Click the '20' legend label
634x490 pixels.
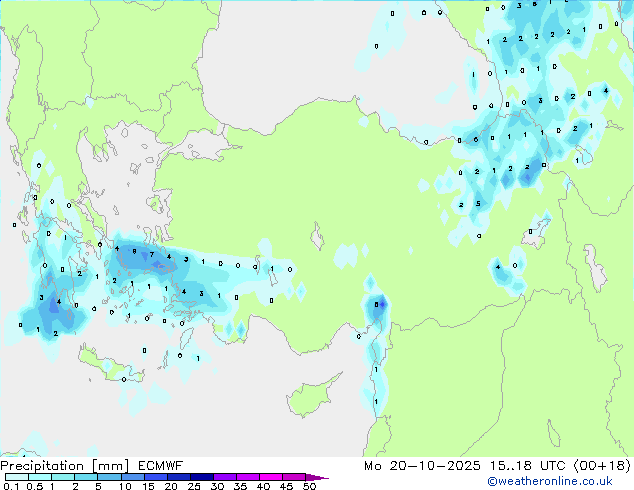(x=171, y=486)
